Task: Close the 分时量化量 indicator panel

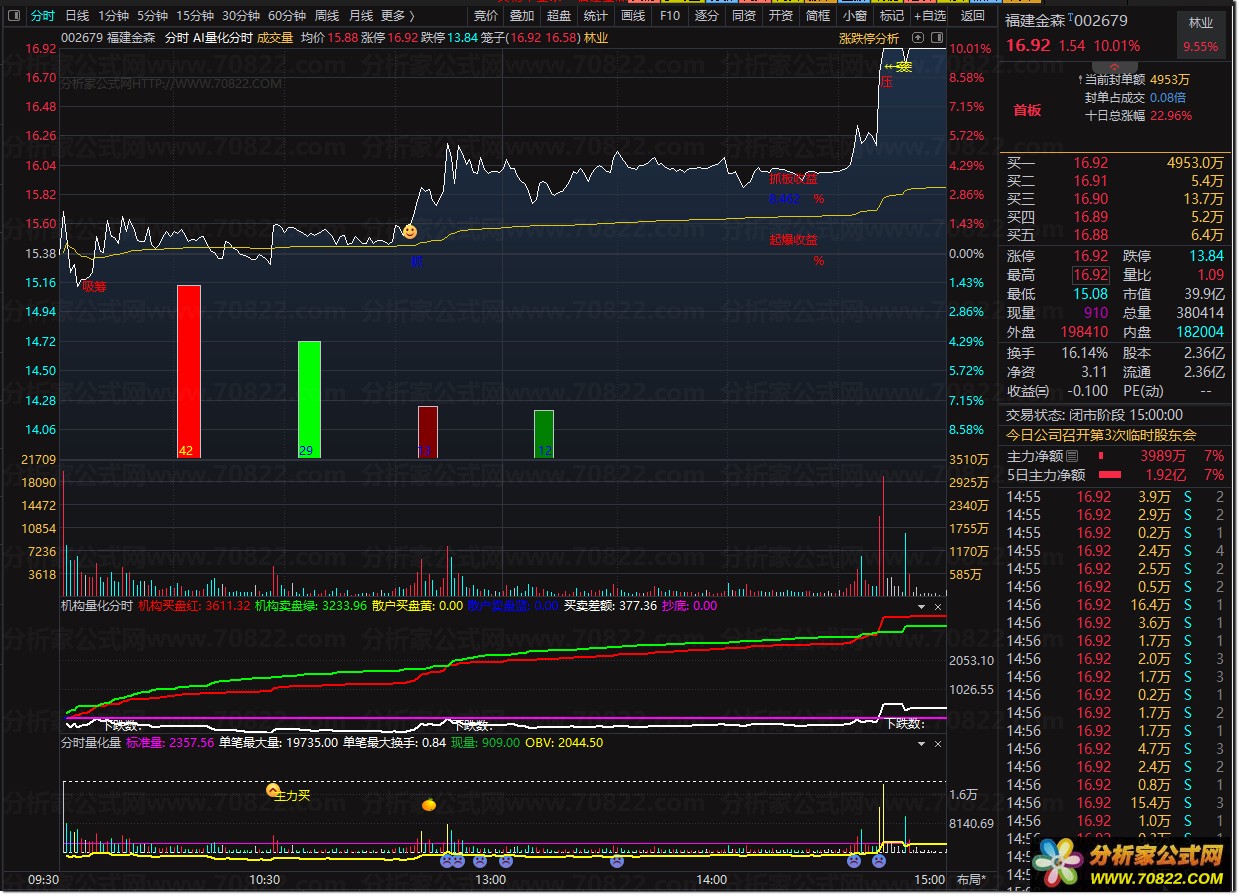Action: click(938, 744)
